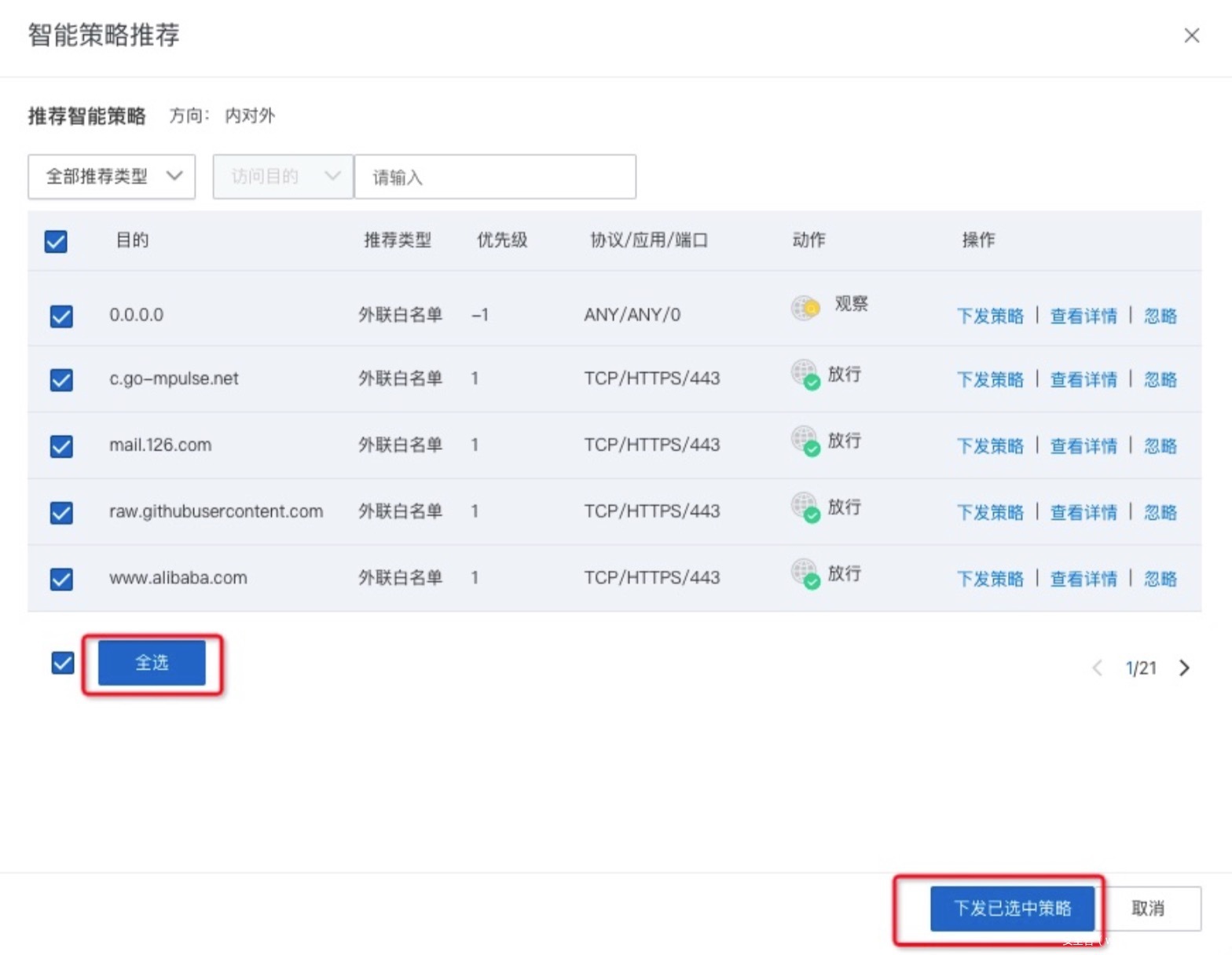The image size is (1232, 955).
Task: Go to next page of recommendations
Action: (x=1184, y=668)
